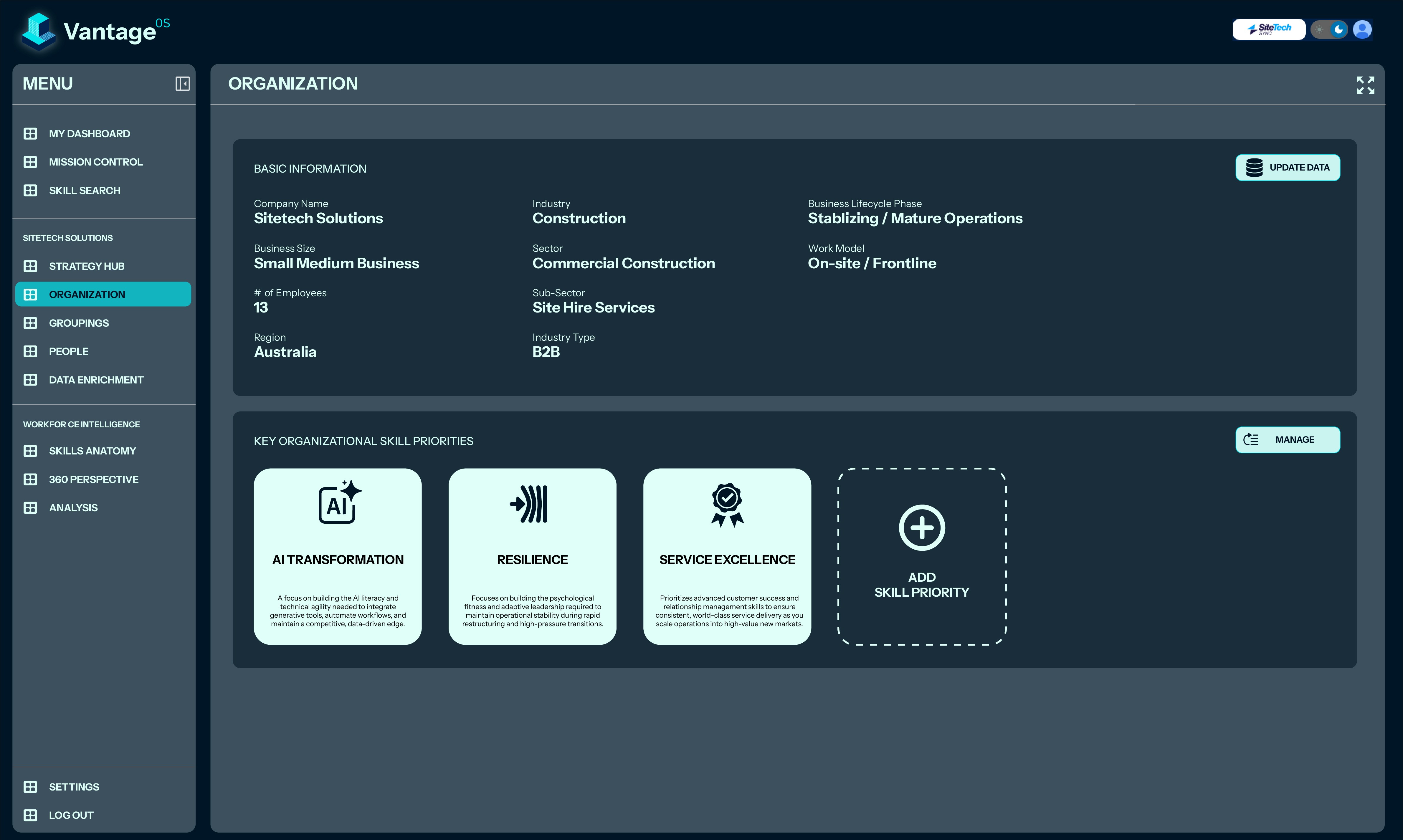Open the Settings menu item

click(x=74, y=787)
